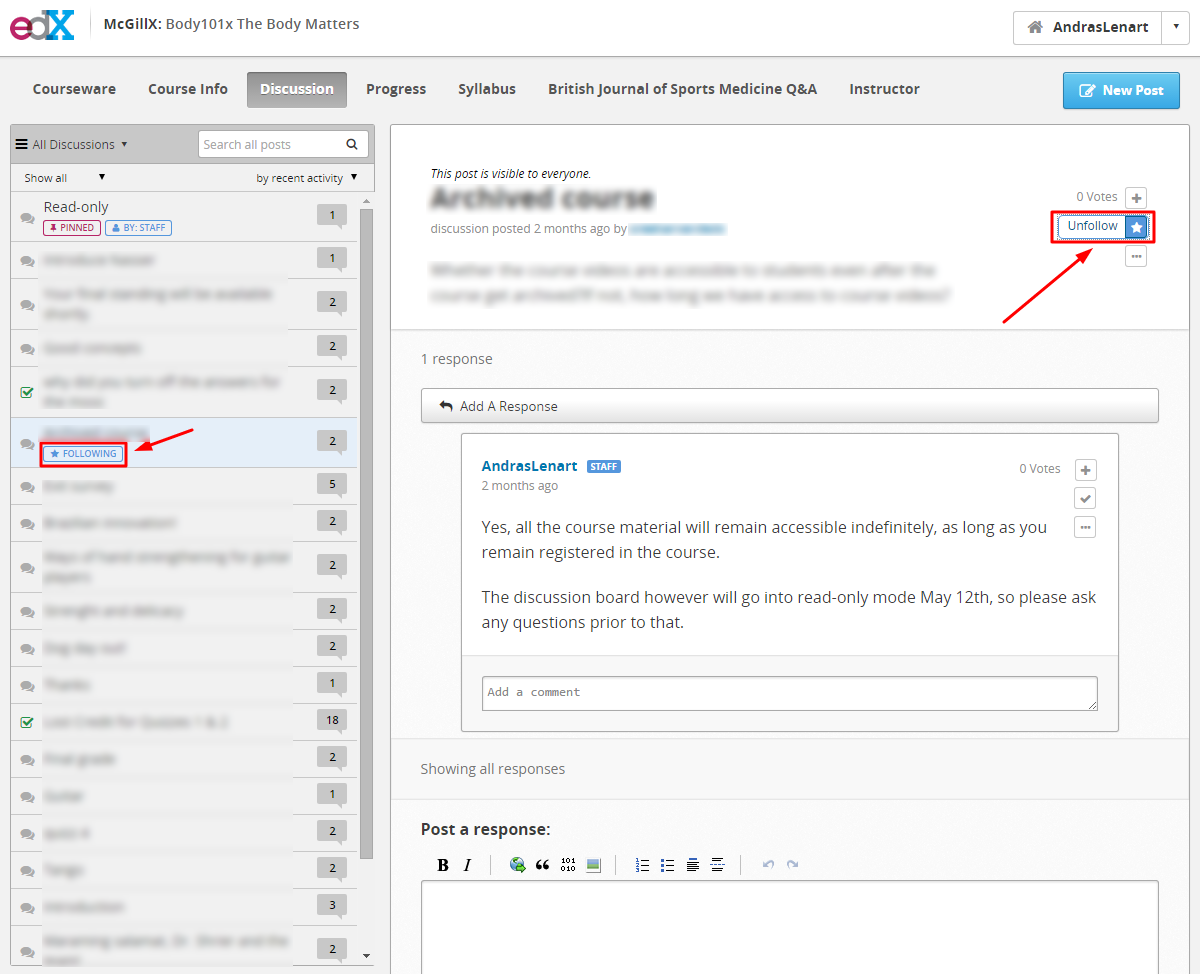Image resolution: width=1200 pixels, height=974 pixels.
Task: Click the Add A Response button
Action: pos(789,406)
